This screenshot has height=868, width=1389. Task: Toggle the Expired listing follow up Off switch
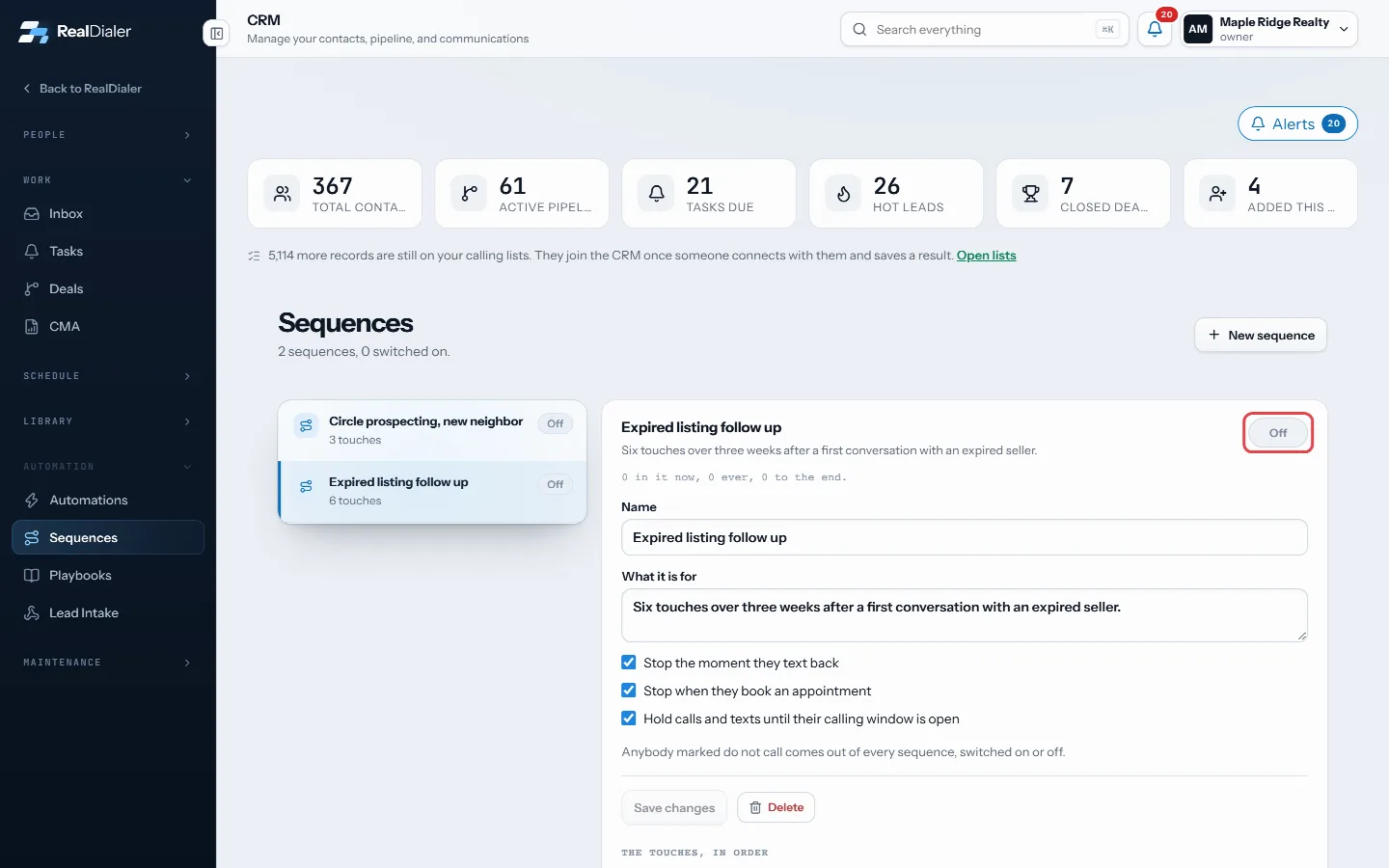pyautogui.click(x=1278, y=433)
